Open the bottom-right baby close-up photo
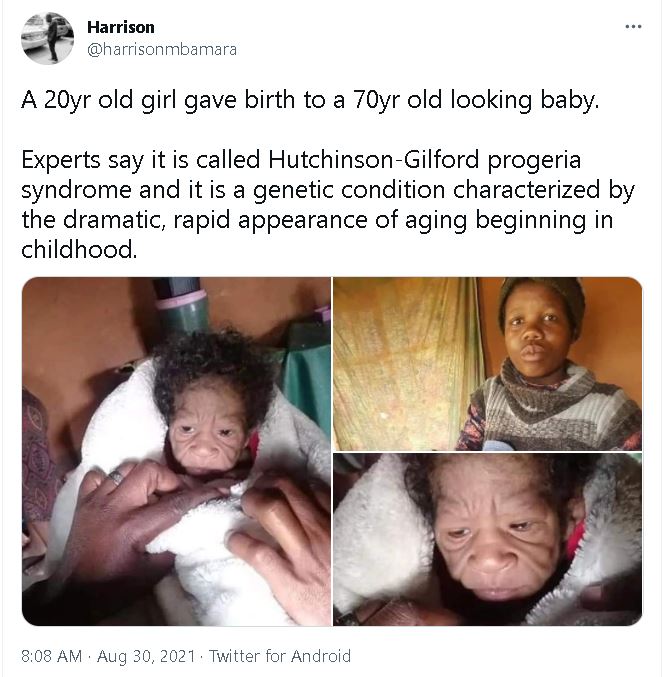The height and width of the screenshot is (677, 665). pyautogui.click(x=488, y=539)
